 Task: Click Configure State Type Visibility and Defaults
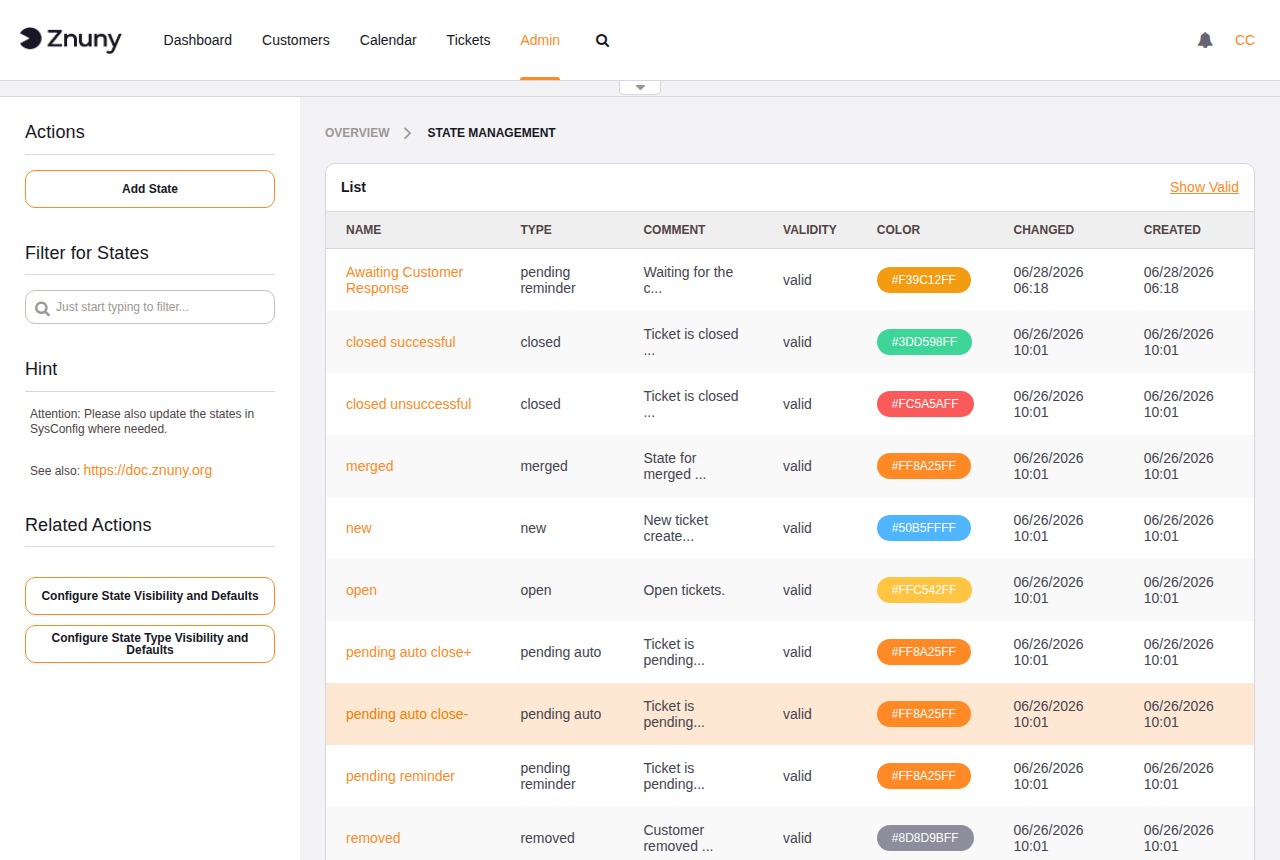pyautogui.click(x=150, y=644)
